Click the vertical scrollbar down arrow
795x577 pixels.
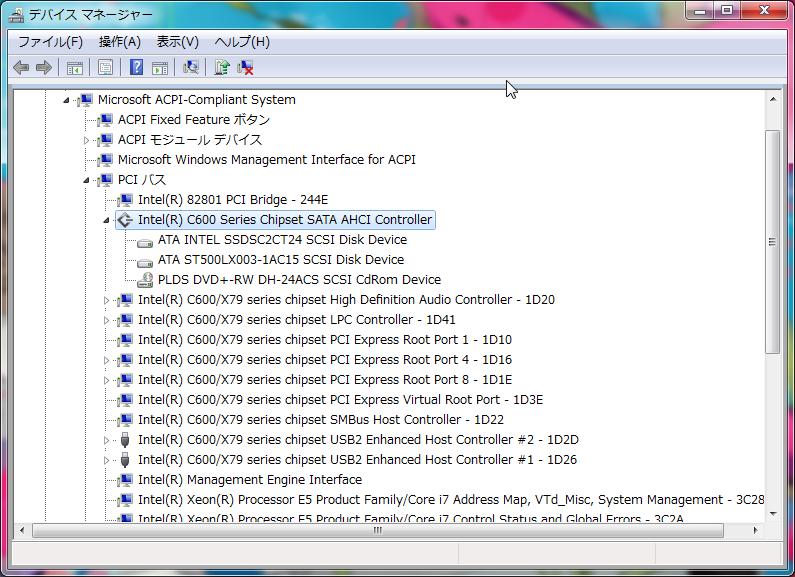click(x=773, y=514)
